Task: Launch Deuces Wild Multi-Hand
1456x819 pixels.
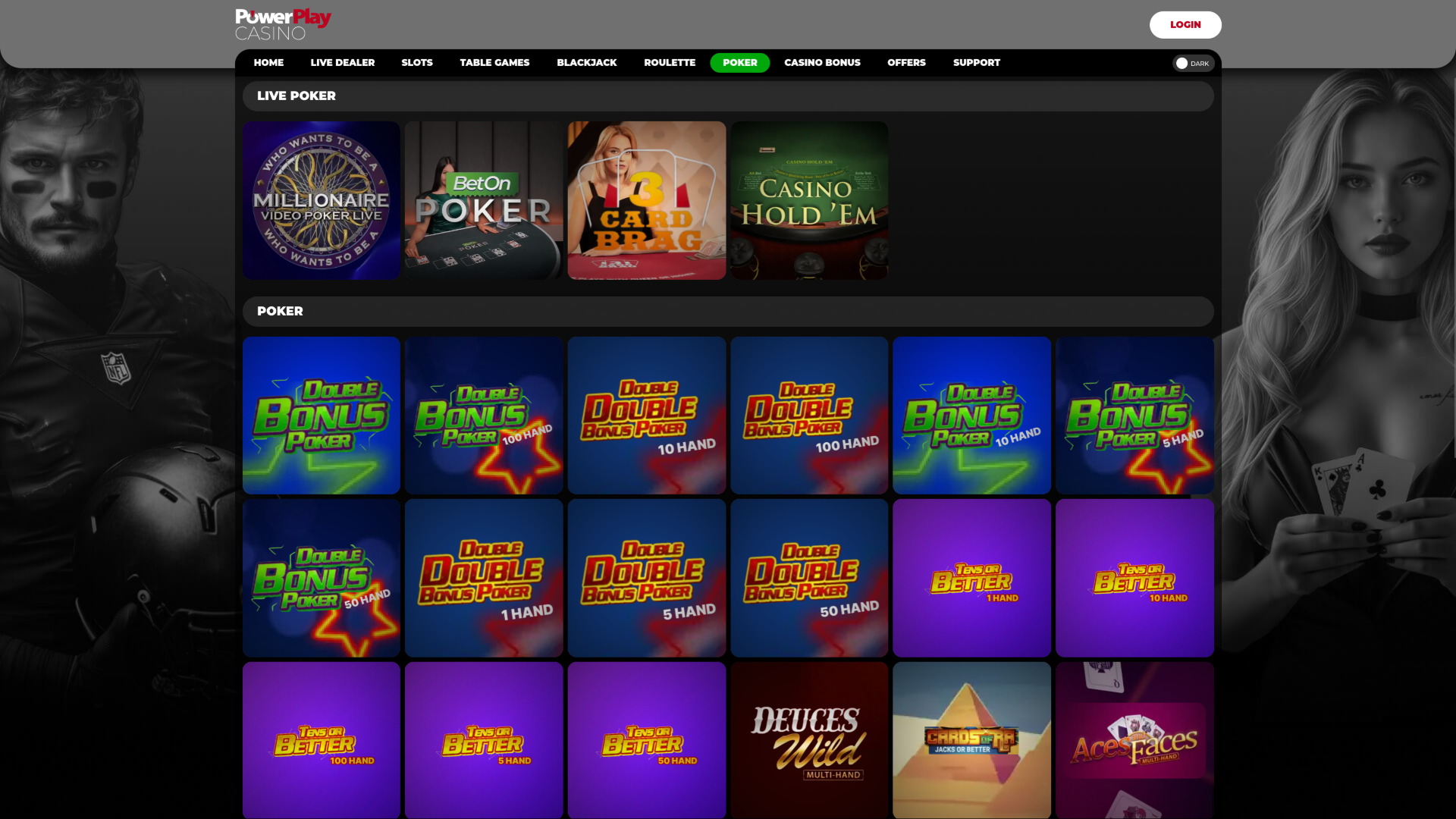Action: coord(808,739)
